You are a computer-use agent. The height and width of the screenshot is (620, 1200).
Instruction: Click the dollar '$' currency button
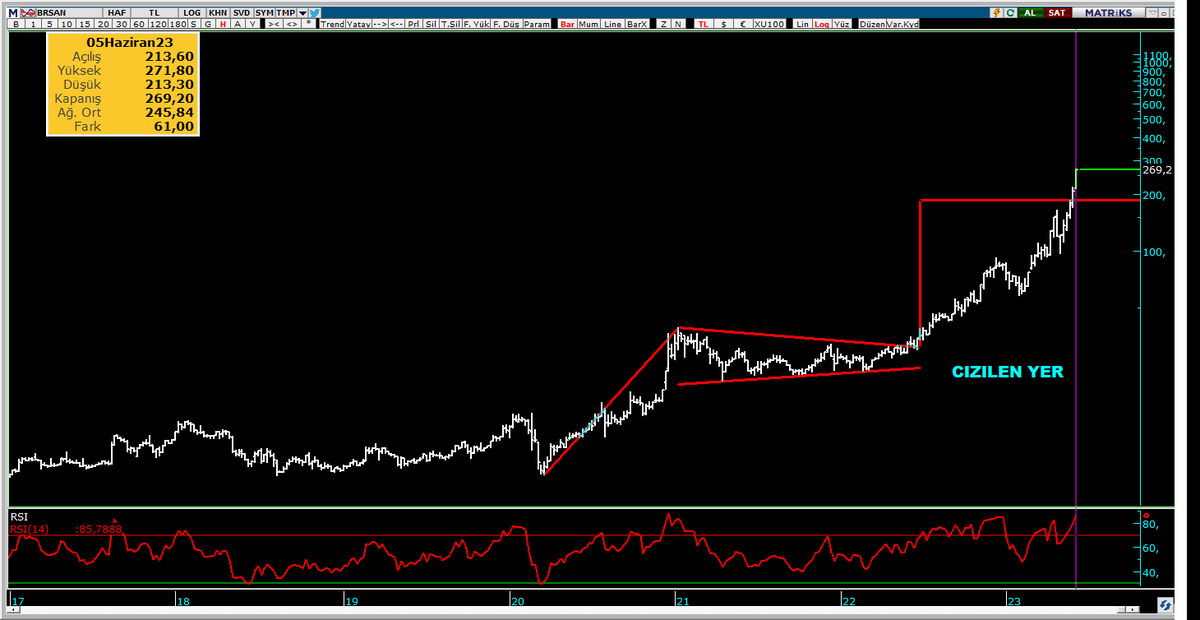tap(724, 24)
